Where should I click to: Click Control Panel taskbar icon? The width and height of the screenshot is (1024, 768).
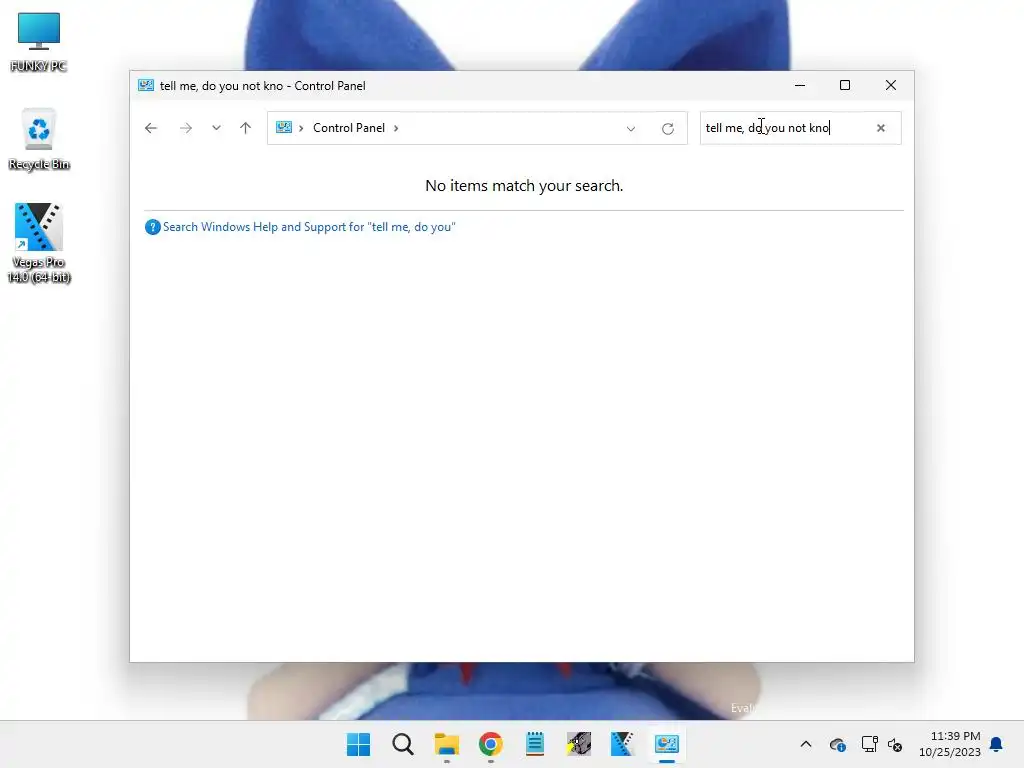point(667,744)
